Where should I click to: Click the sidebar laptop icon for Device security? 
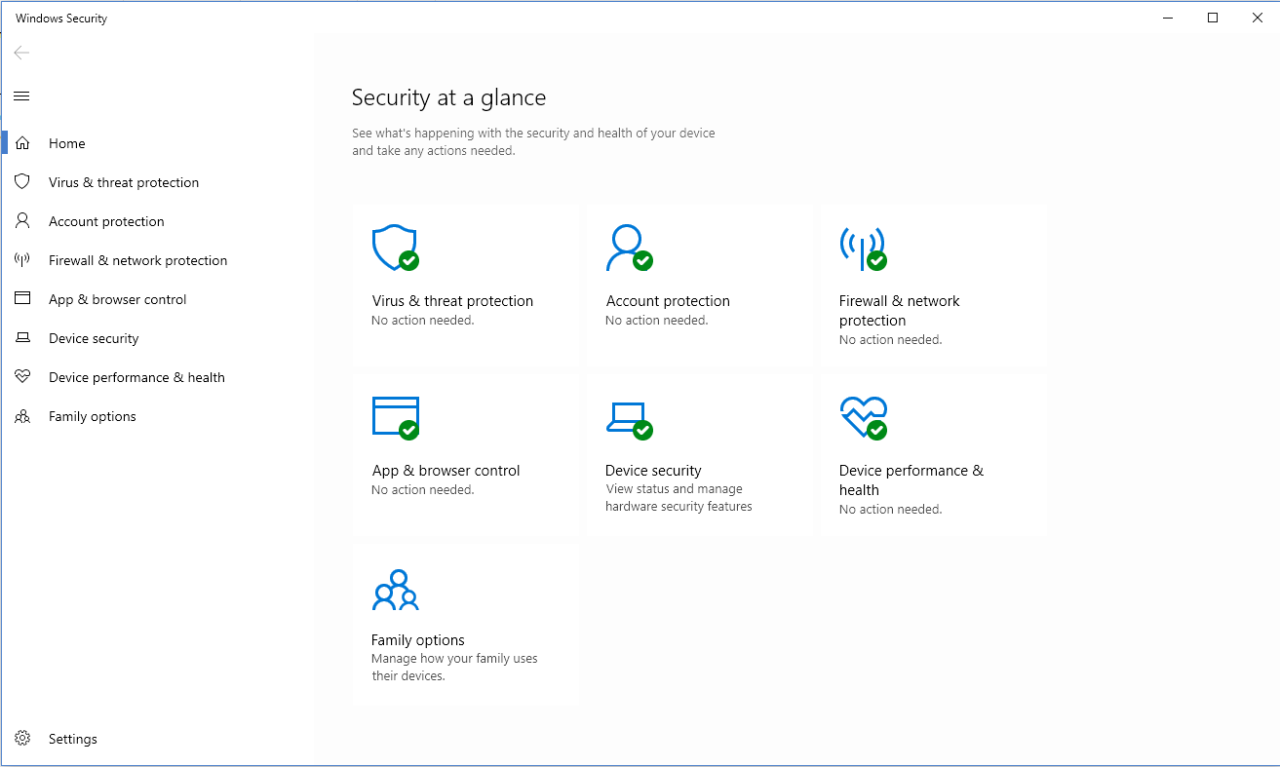22,338
